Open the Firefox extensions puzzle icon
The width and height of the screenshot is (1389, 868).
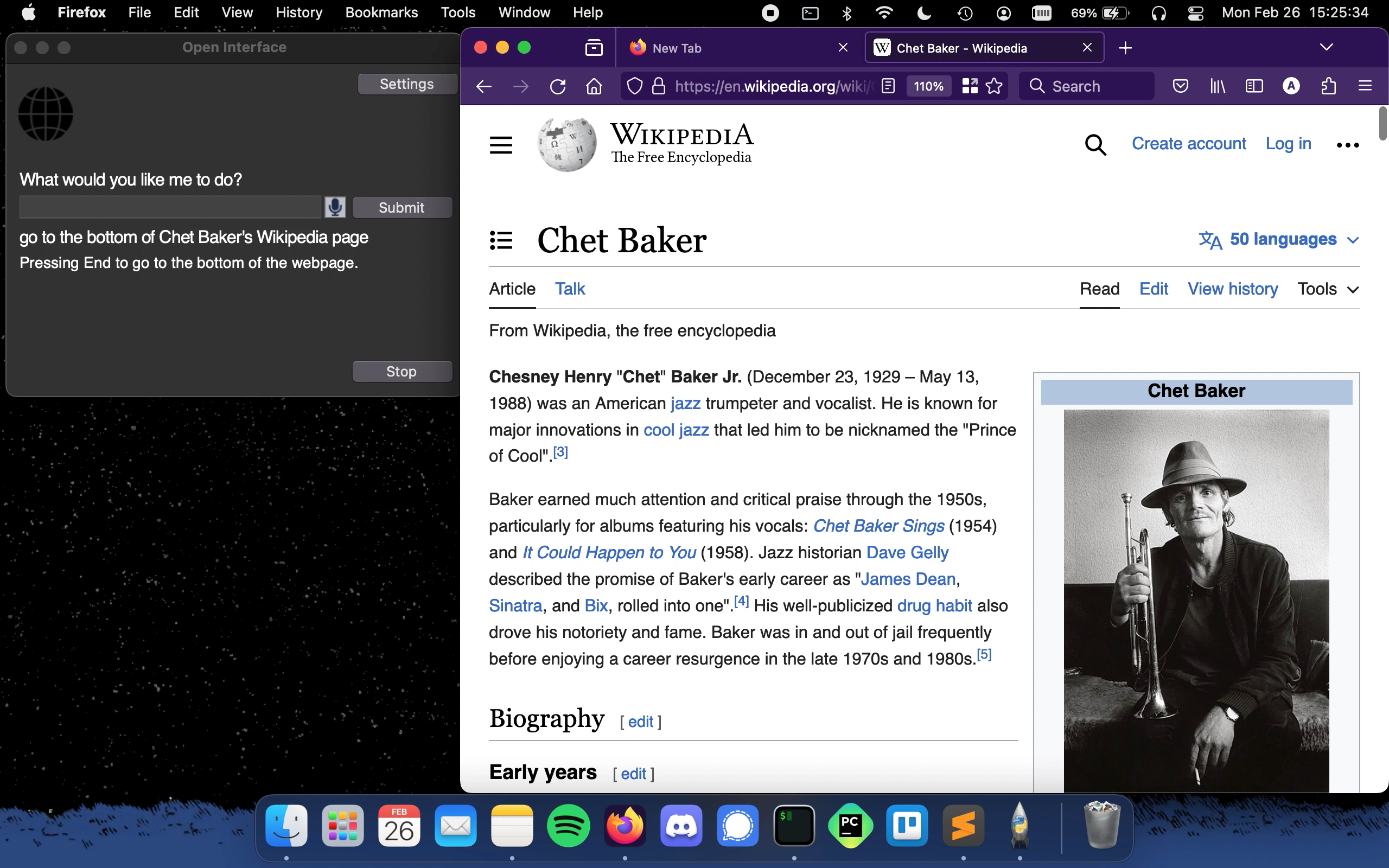coord(1328,86)
